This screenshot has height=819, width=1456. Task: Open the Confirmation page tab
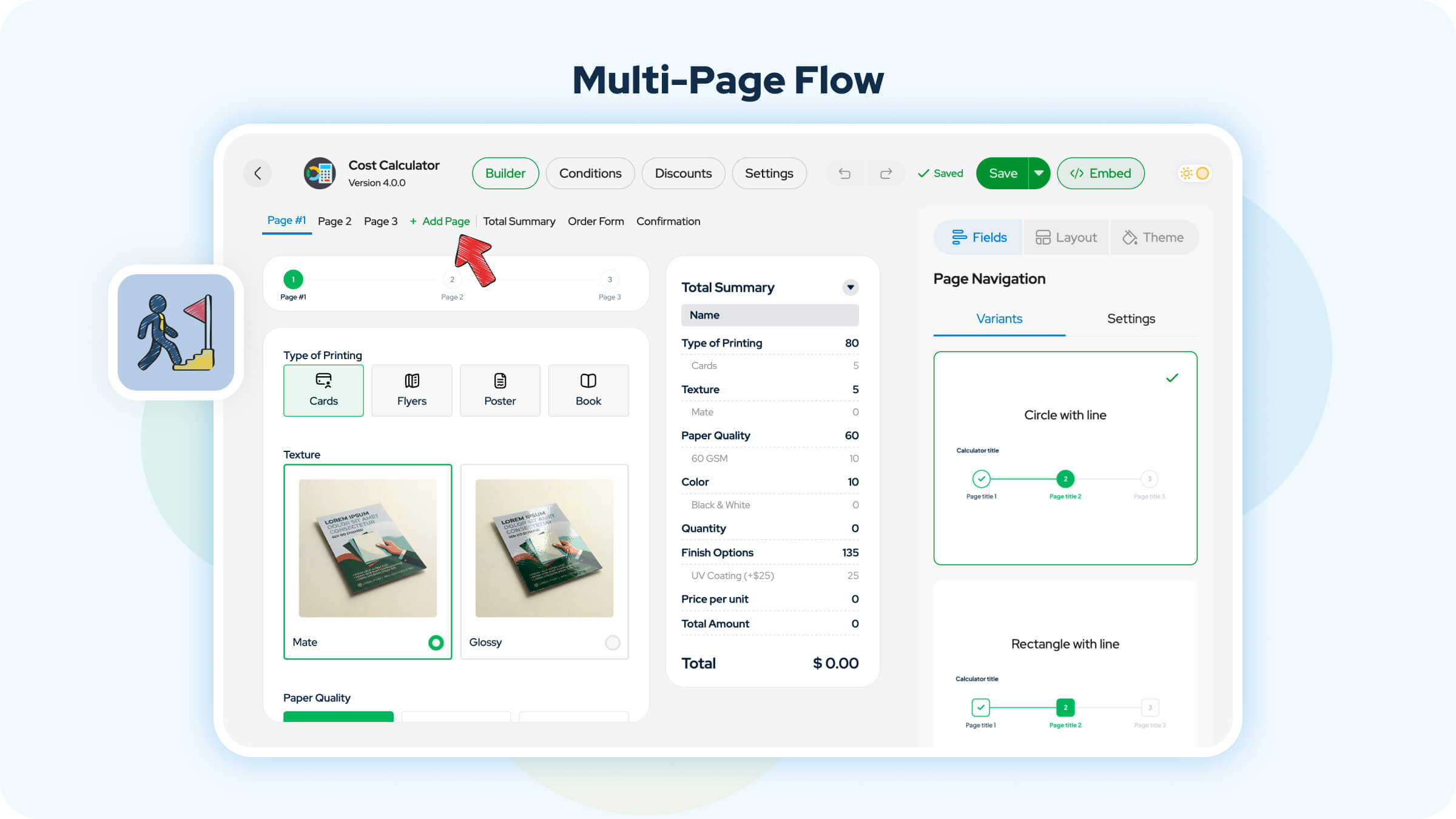pyautogui.click(x=668, y=221)
